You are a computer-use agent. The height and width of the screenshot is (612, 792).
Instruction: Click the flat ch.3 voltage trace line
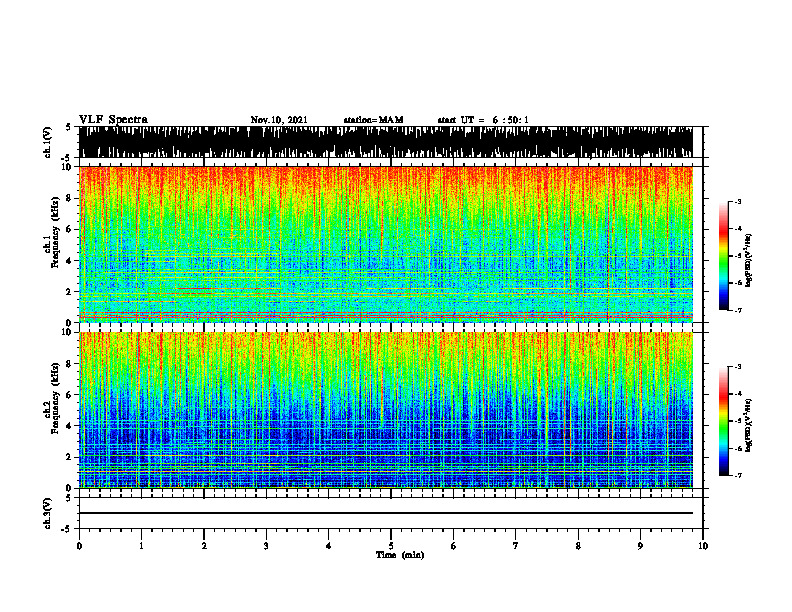(385, 513)
